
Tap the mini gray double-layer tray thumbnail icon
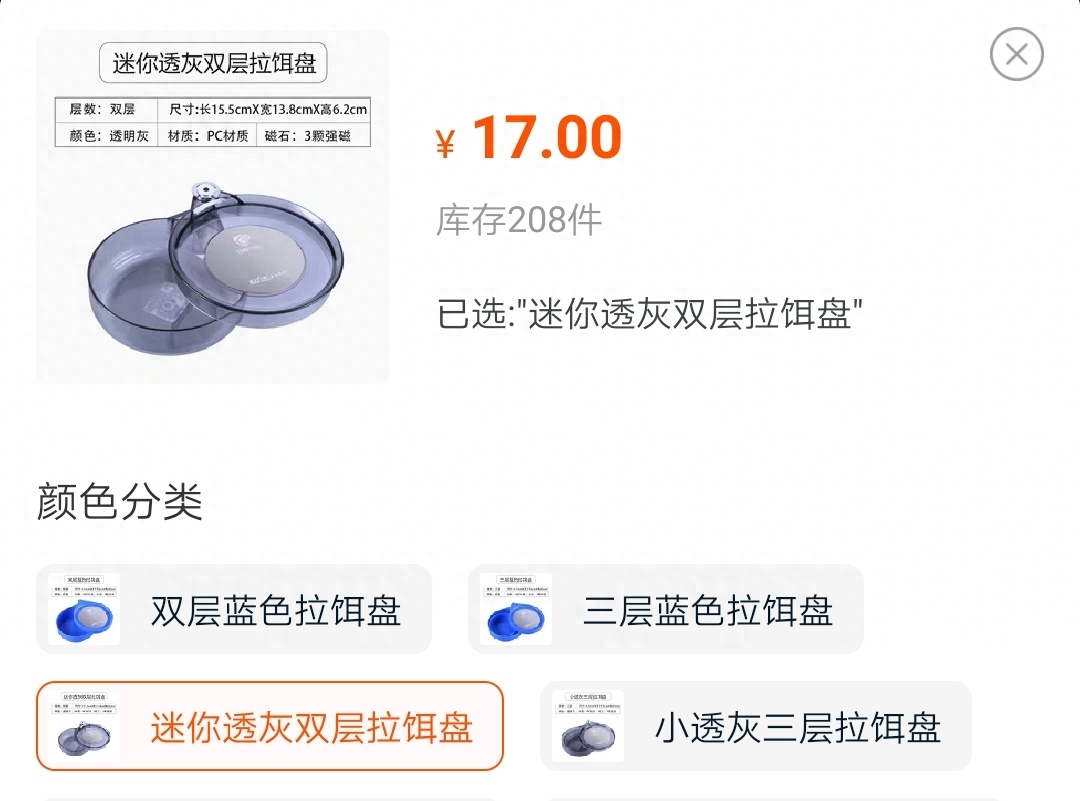tap(84, 726)
